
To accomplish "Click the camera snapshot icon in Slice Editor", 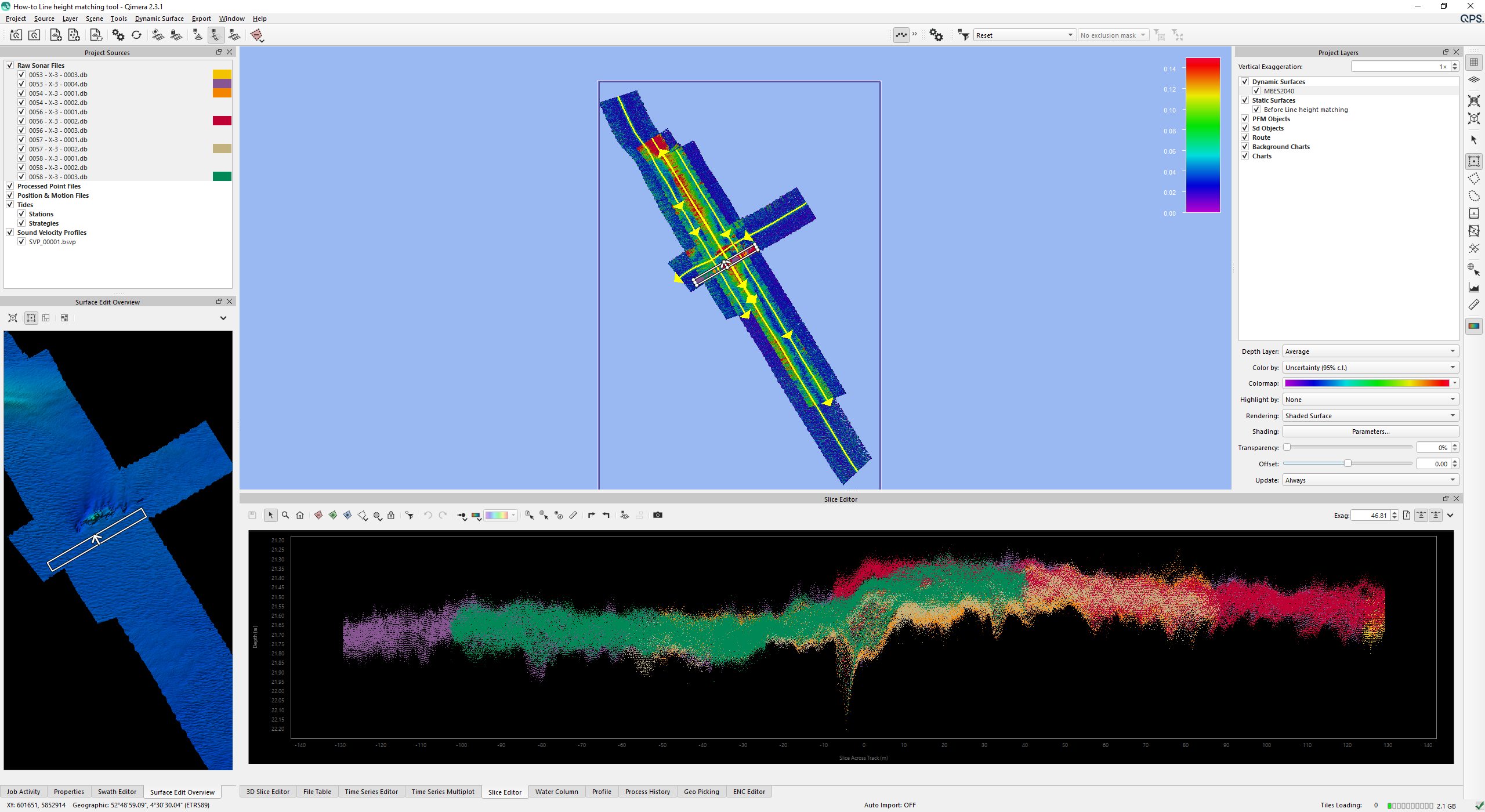I will pyautogui.click(x=657, y=515).
